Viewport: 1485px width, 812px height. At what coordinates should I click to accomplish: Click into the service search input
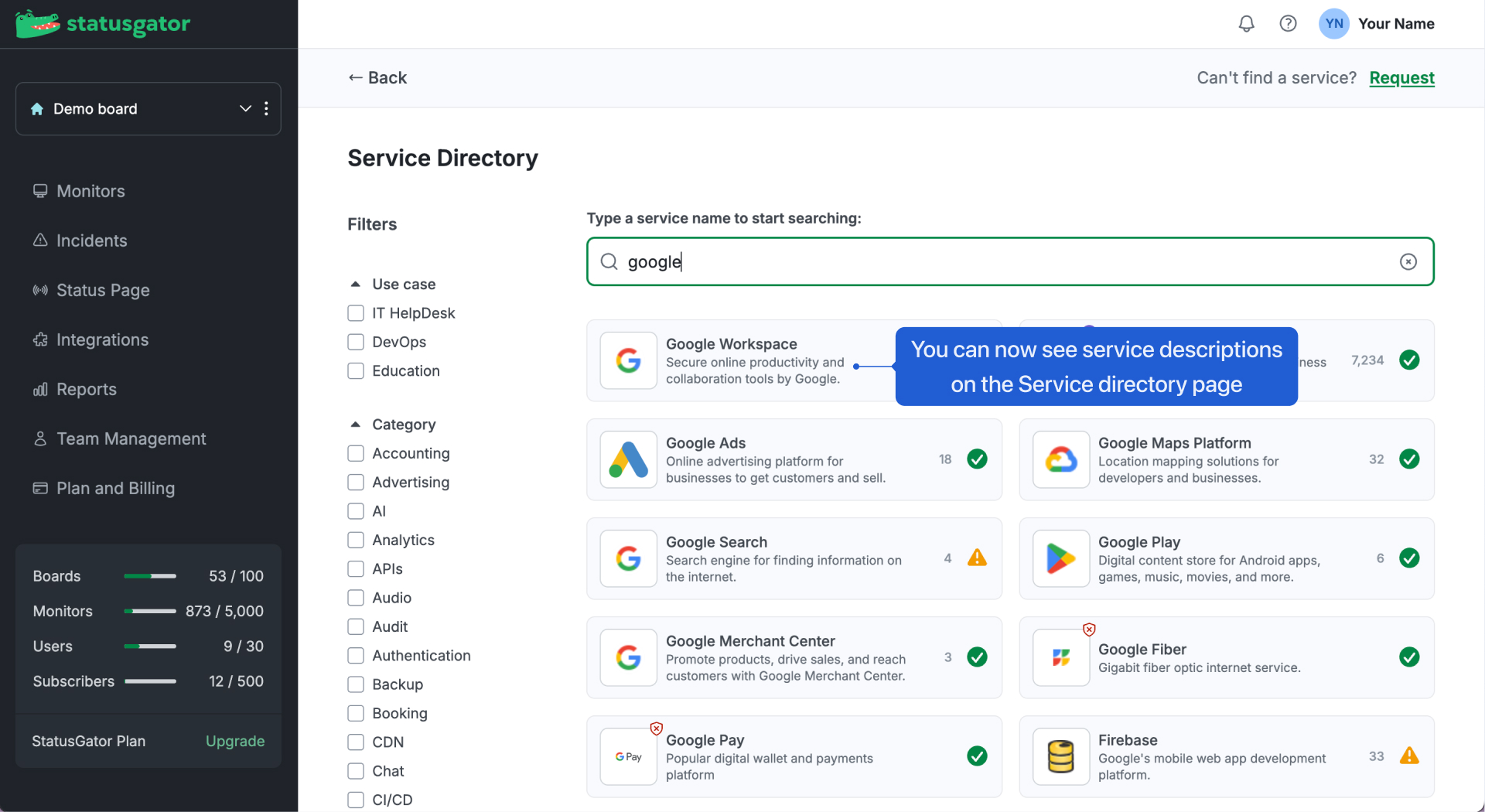click(1010, 261)
